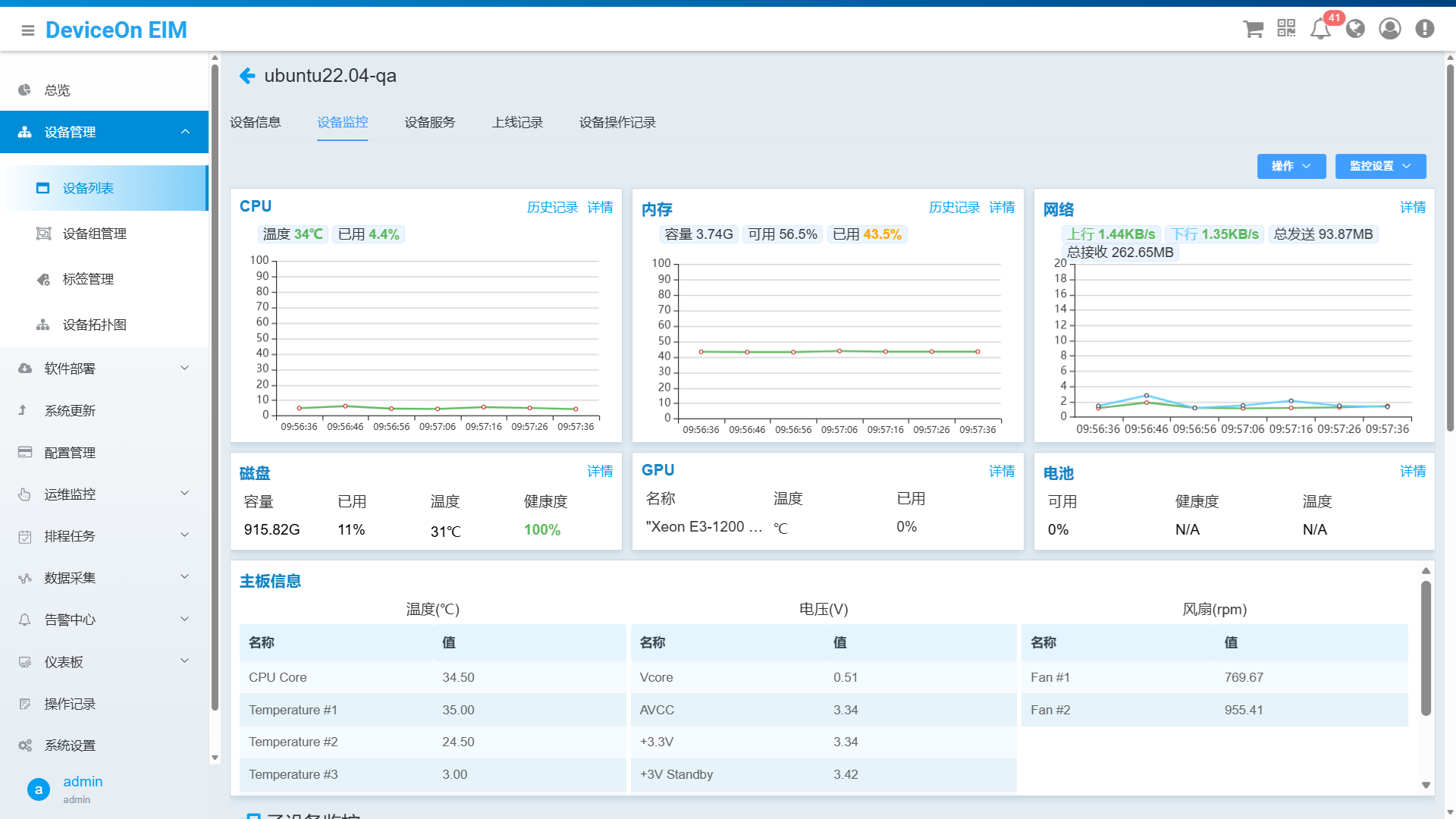Click the globe language icon
The image size is (1456, 819).
click(1355, 29)
